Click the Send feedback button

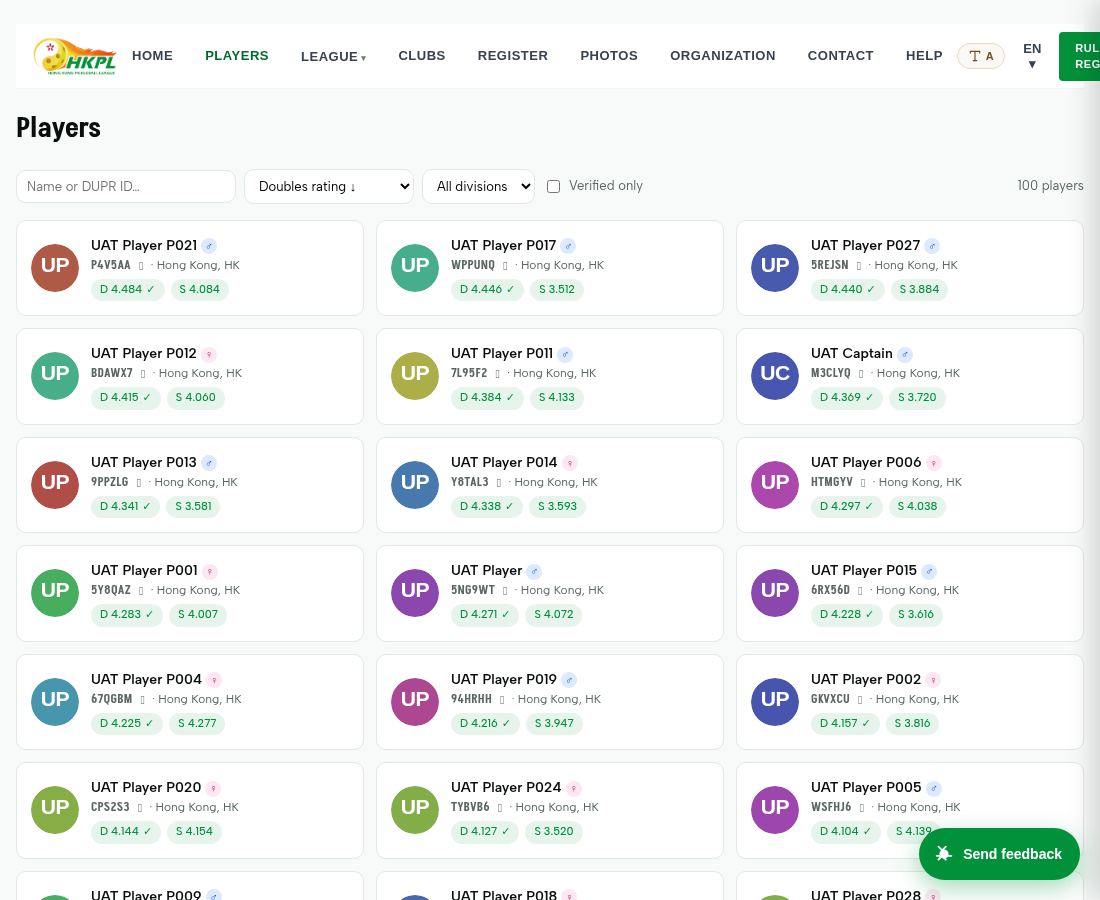click(999, 854)
